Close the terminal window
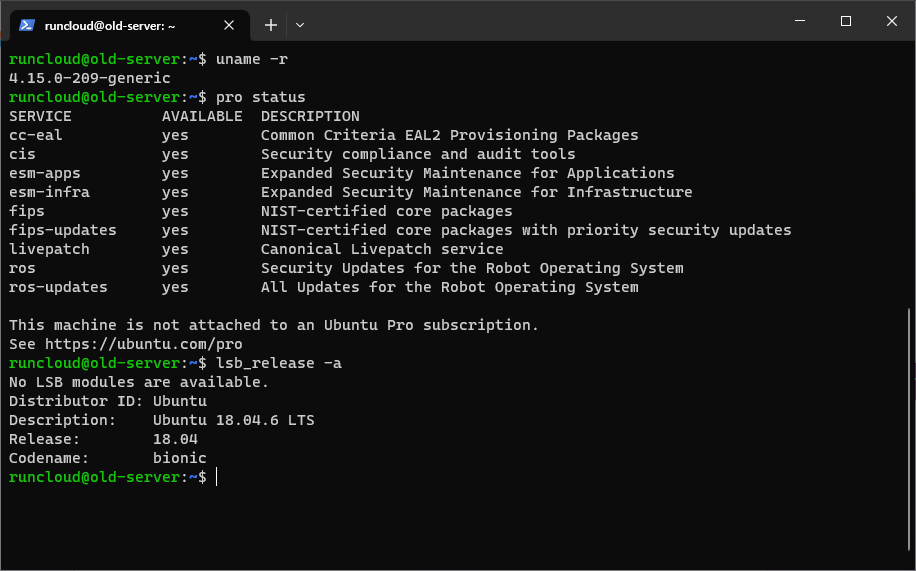Image resolution: width=916 pixels, height=571 pixels. coord(891,21)
